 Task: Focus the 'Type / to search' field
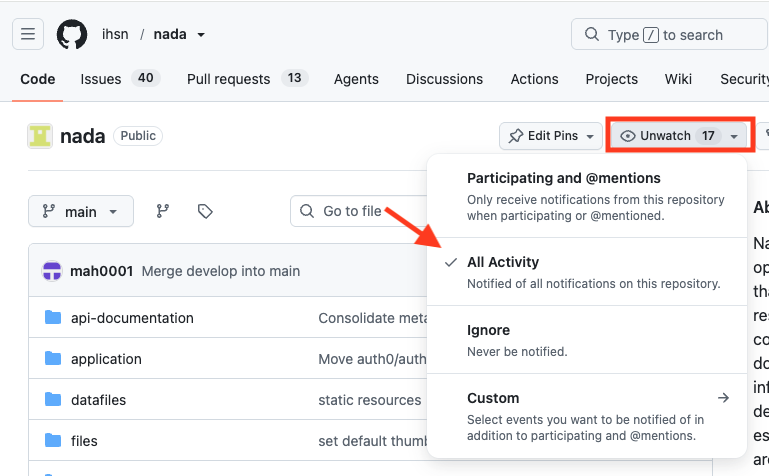point(669,34)
